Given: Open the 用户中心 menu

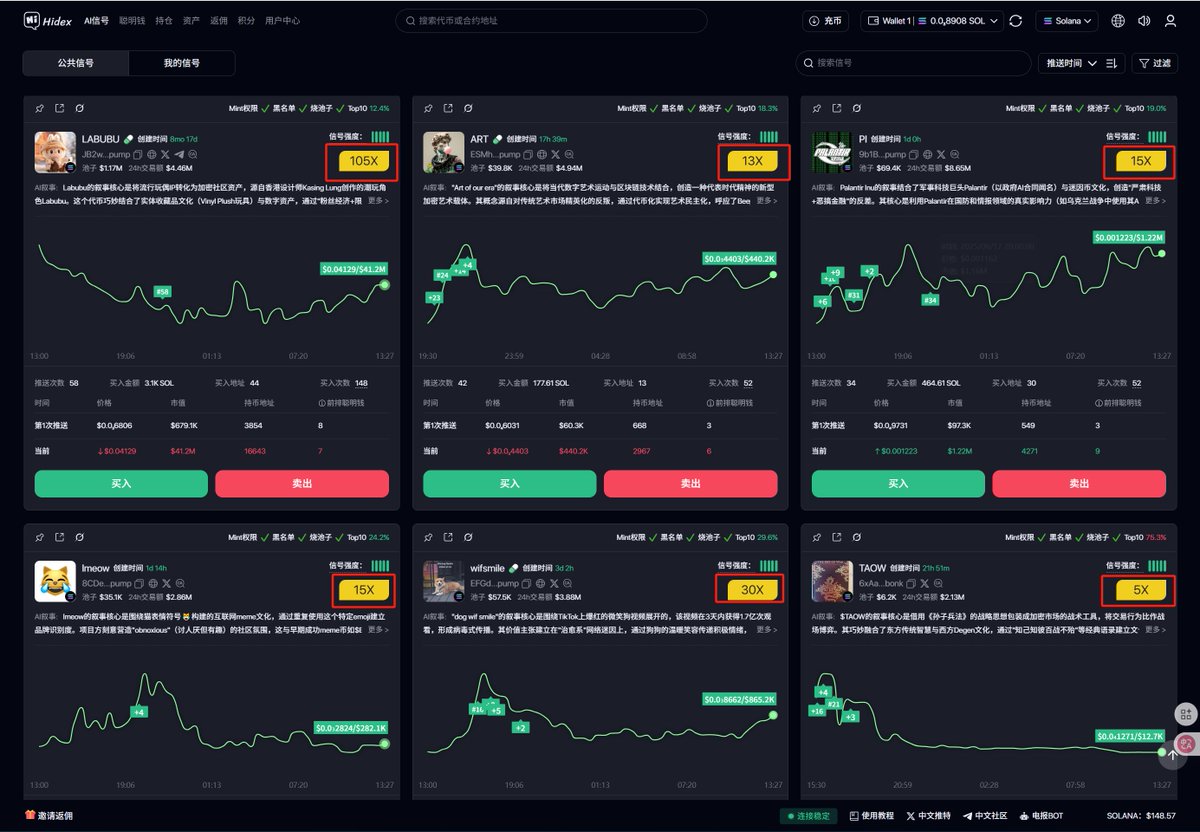Looking at the screenshot, I should pyautogui.click(x=282, y=20).
